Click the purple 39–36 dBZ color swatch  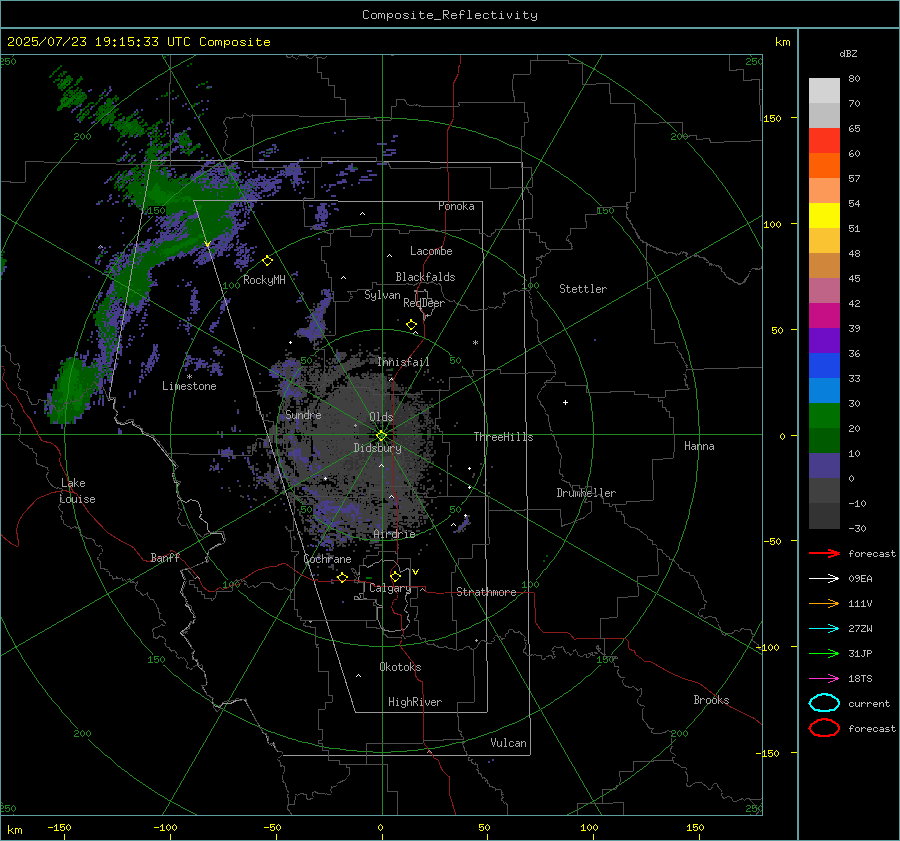point(824,341)
